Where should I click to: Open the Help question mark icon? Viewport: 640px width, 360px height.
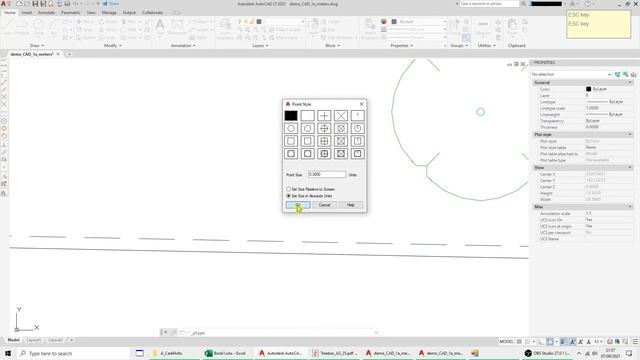pos(588,4)
